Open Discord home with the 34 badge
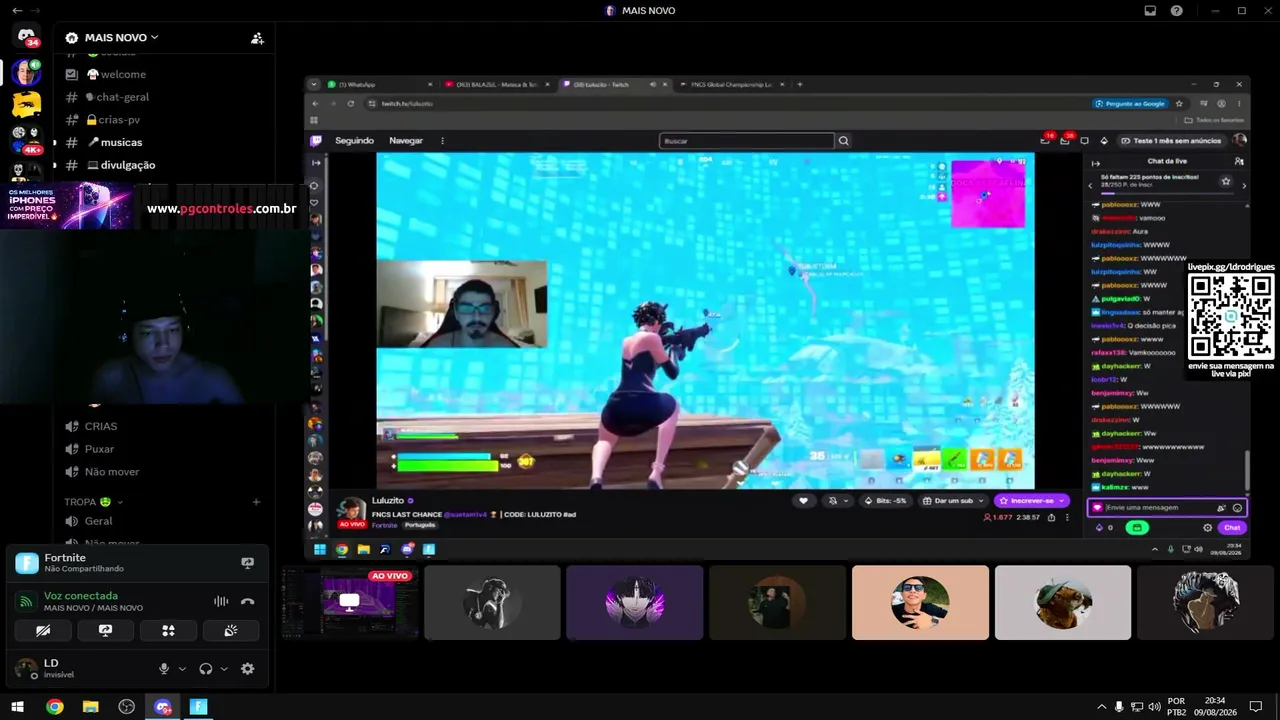Image resolution: width=1280 pixels, height=720 pixels. [26, 38]
